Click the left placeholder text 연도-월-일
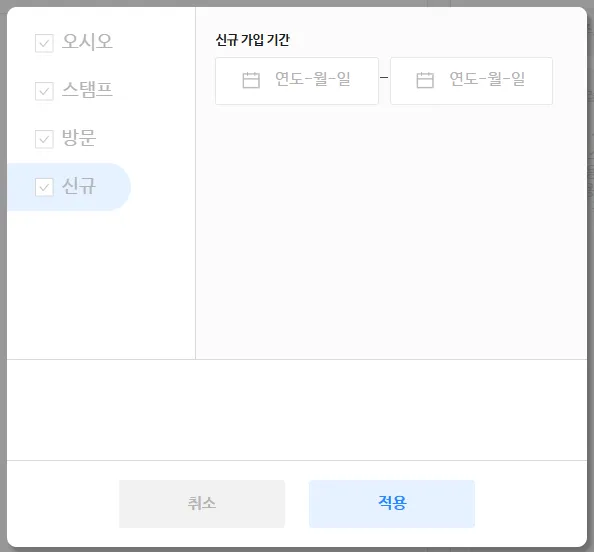 (313, 79)
